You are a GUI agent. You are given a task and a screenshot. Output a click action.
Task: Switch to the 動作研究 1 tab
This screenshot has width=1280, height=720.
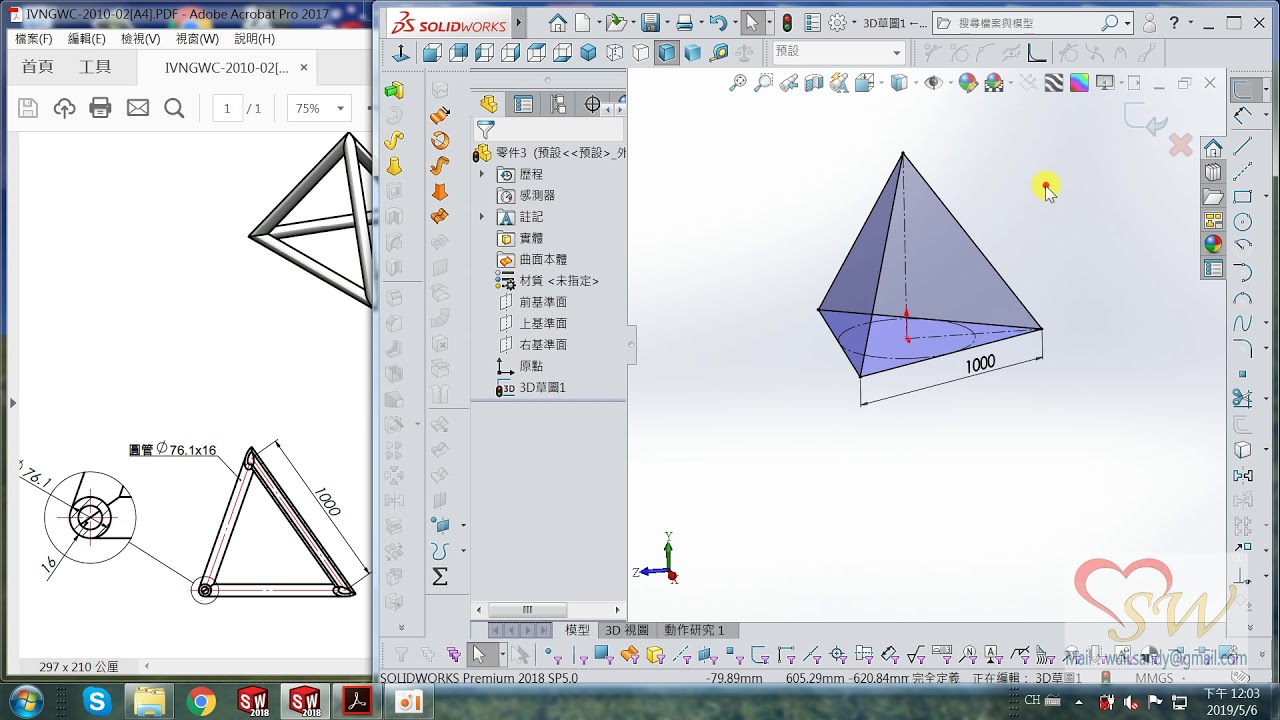(x=694, y=630)
